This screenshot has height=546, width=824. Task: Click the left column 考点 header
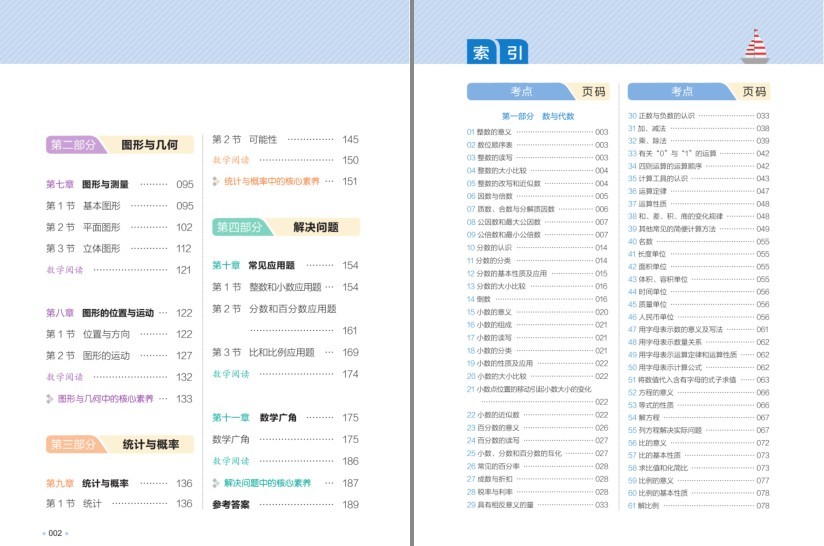point(521,91)
